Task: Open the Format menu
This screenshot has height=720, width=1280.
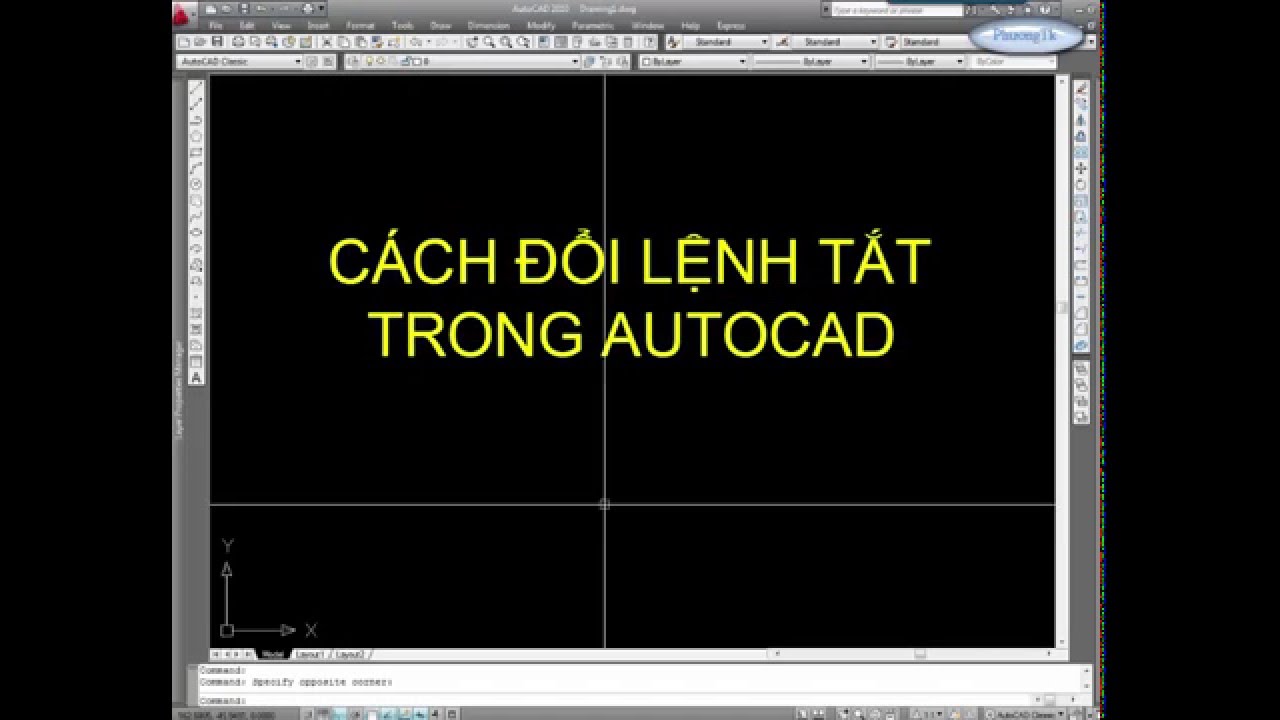Action: pos(360,25)
